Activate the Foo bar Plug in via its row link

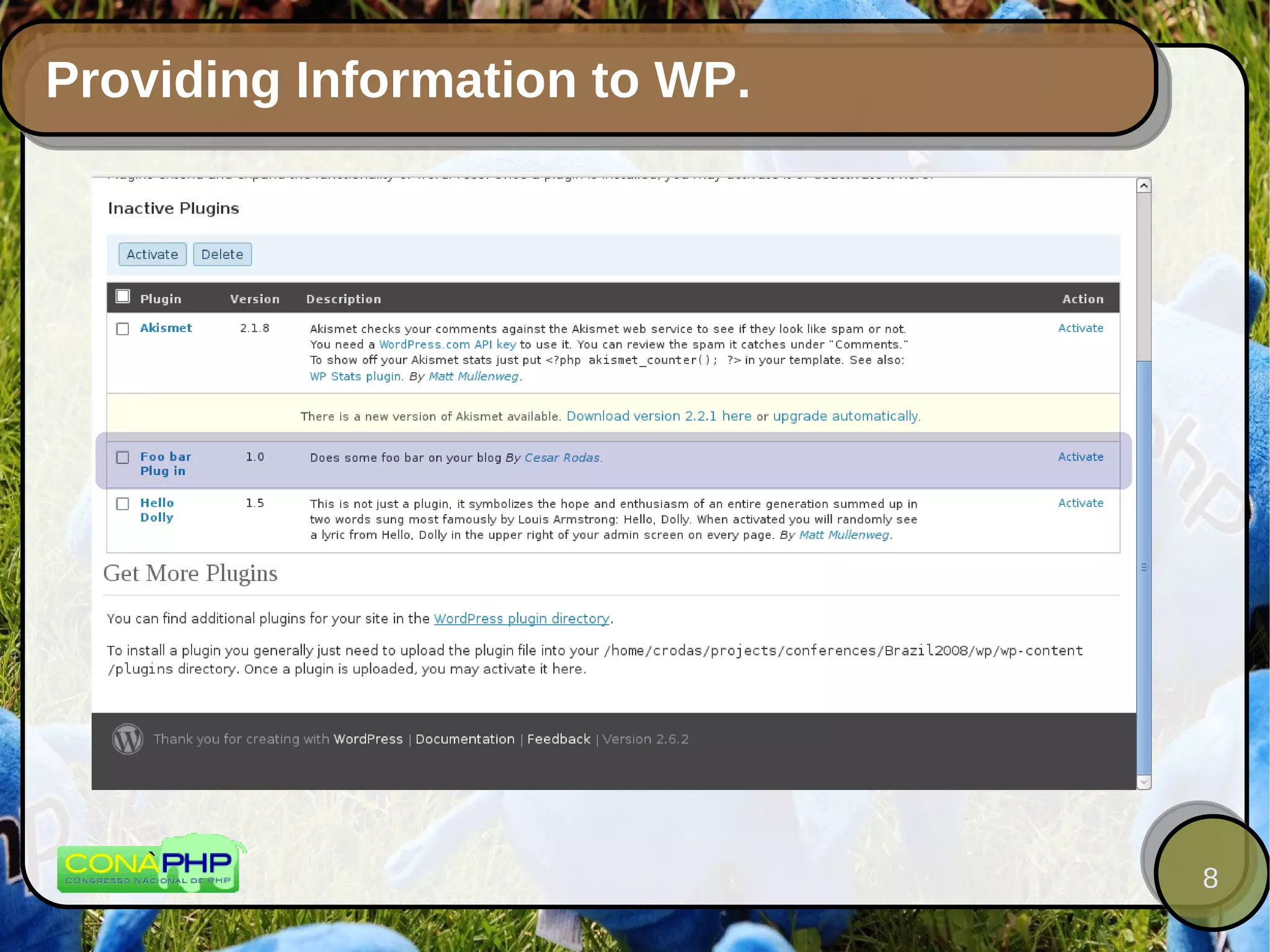(1081, 456)
